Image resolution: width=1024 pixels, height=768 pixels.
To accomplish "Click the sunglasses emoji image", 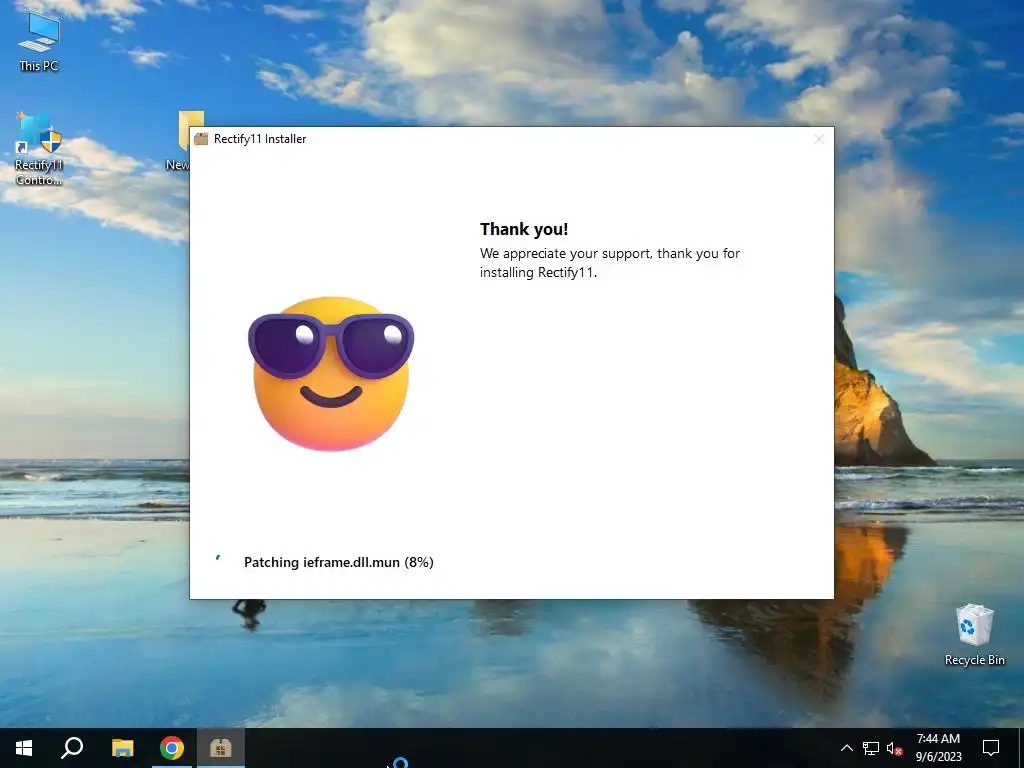I will [331, 373].
